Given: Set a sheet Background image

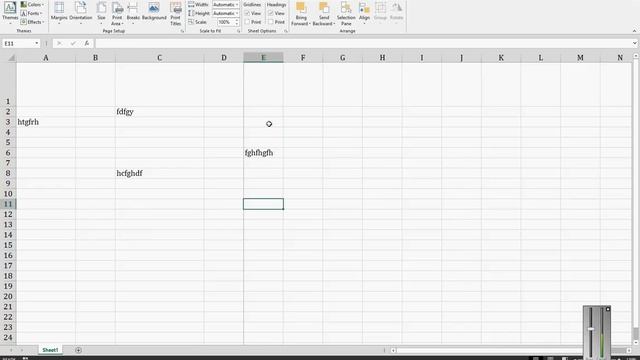Looking at the screenshot, I should [x=154, y=11].
